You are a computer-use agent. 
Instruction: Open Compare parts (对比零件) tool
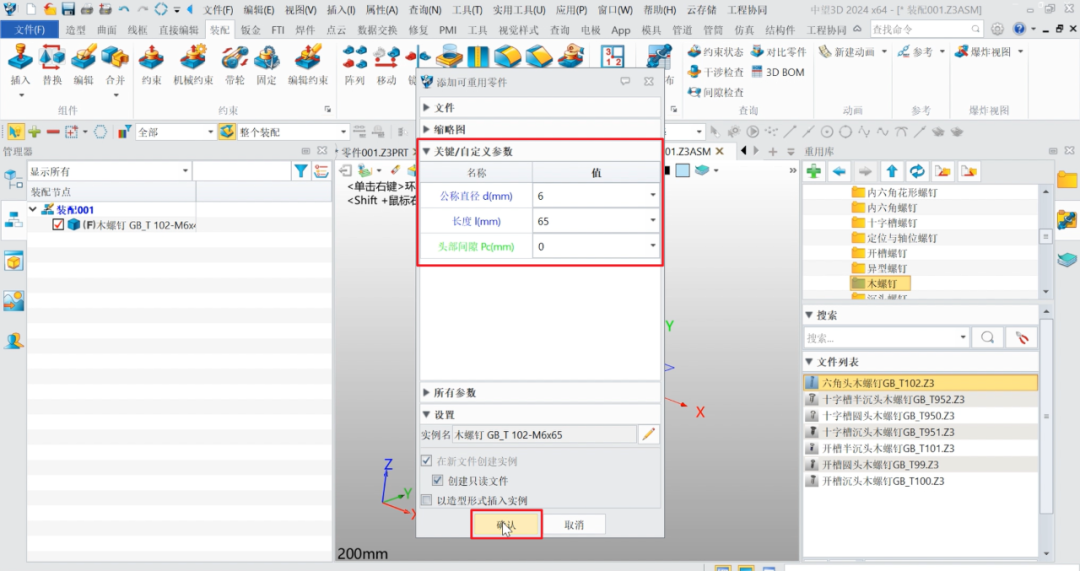click(778, 52)
